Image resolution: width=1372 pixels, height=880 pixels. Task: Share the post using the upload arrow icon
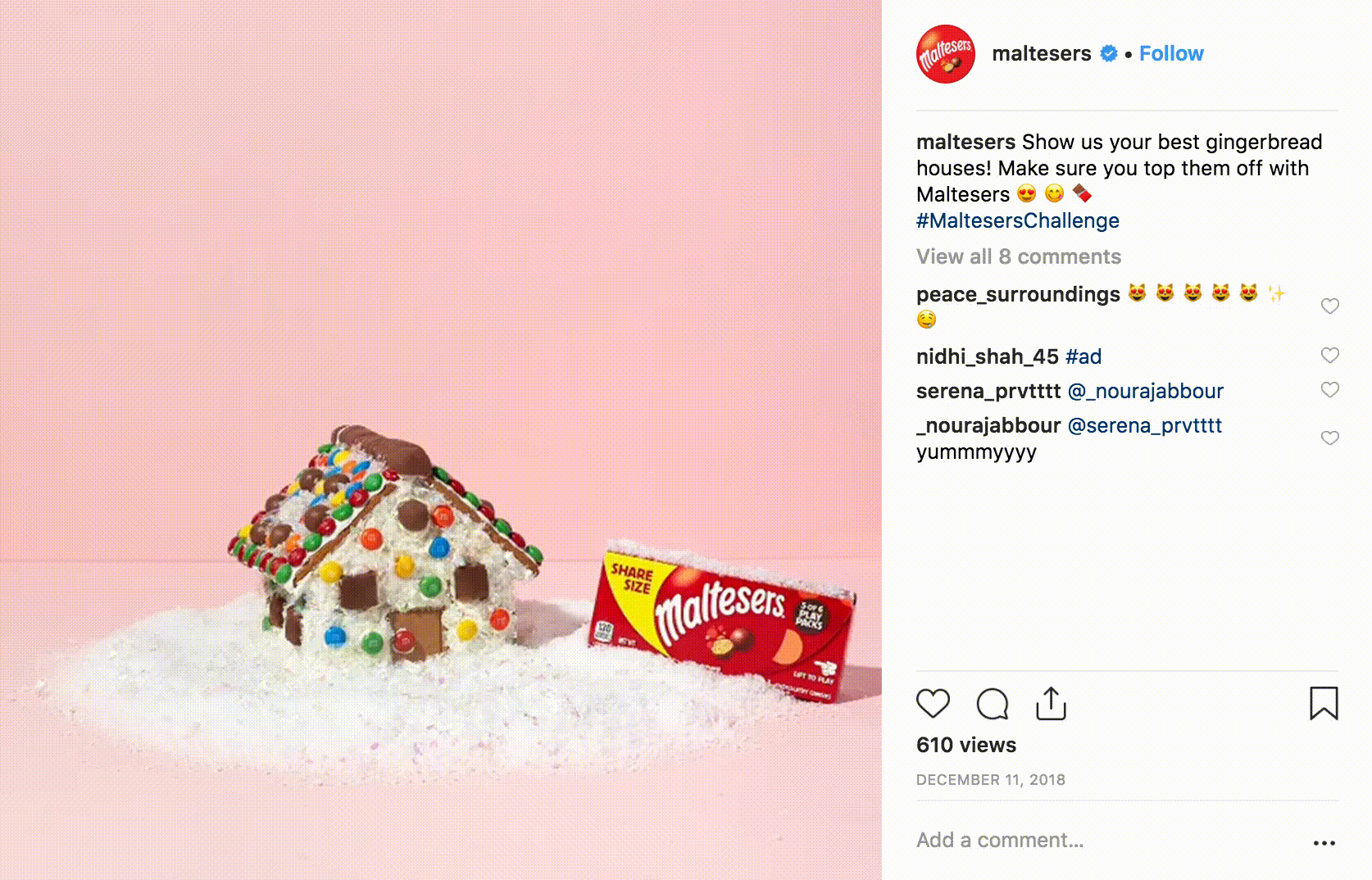point(1051,703)
